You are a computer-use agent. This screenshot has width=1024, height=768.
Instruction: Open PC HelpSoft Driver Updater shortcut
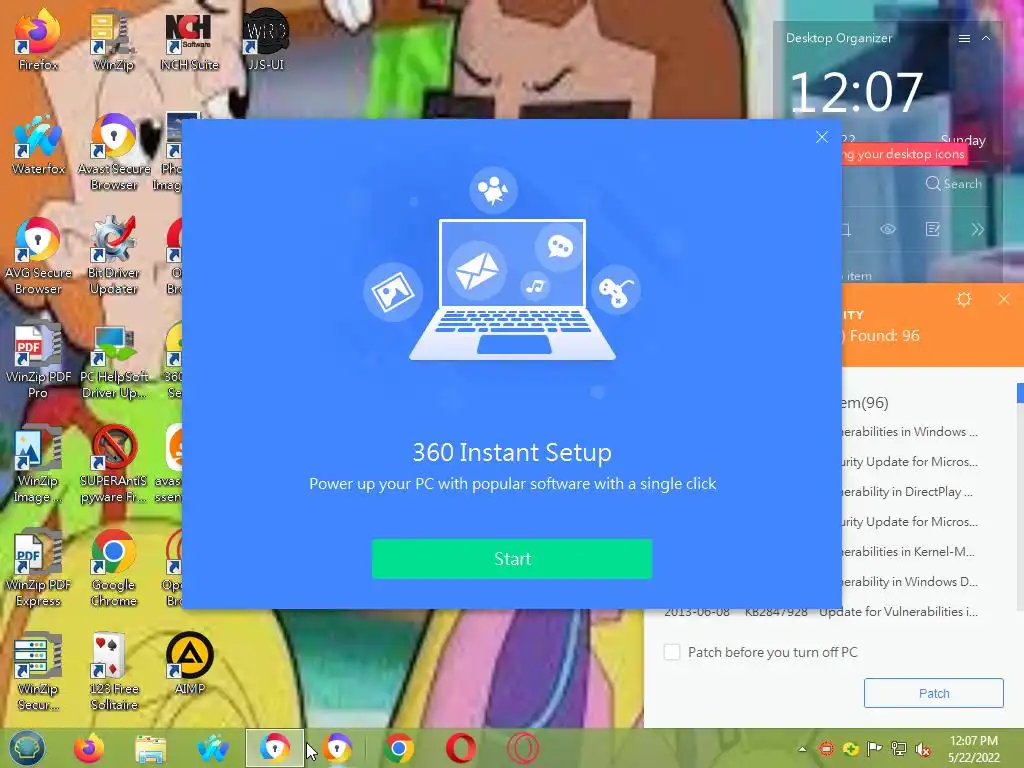[114, 360]
